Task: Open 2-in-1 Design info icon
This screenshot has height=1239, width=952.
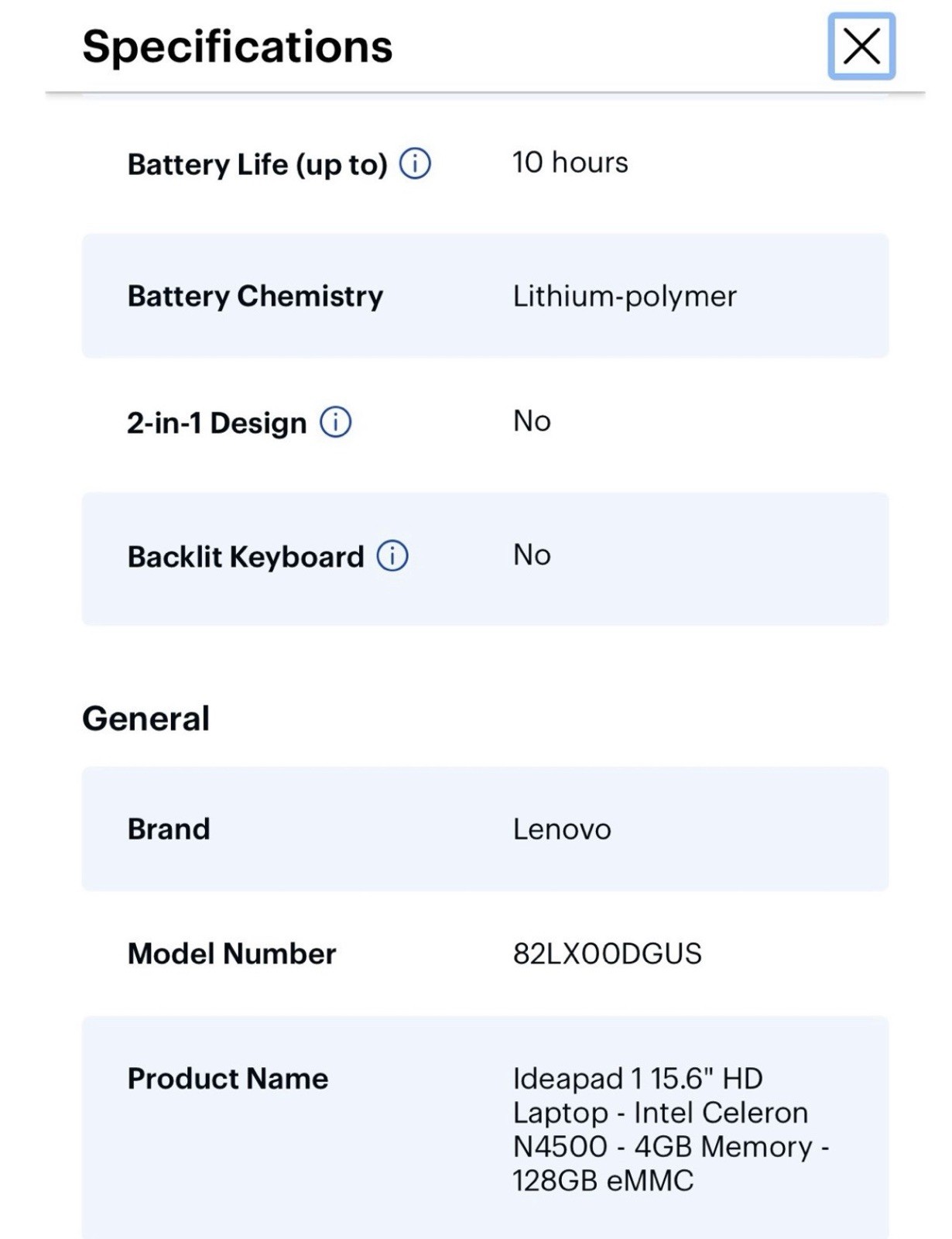Action: 335,423
